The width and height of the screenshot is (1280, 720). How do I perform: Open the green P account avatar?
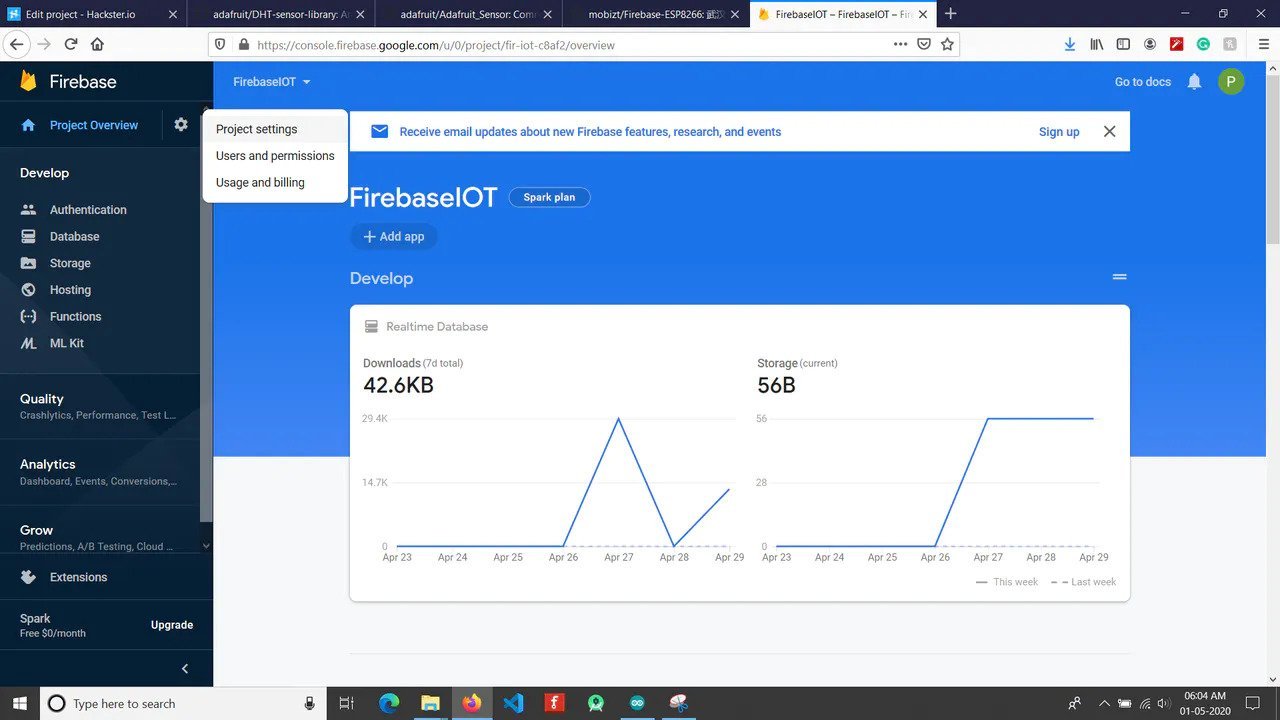(x=1231, y=82)
